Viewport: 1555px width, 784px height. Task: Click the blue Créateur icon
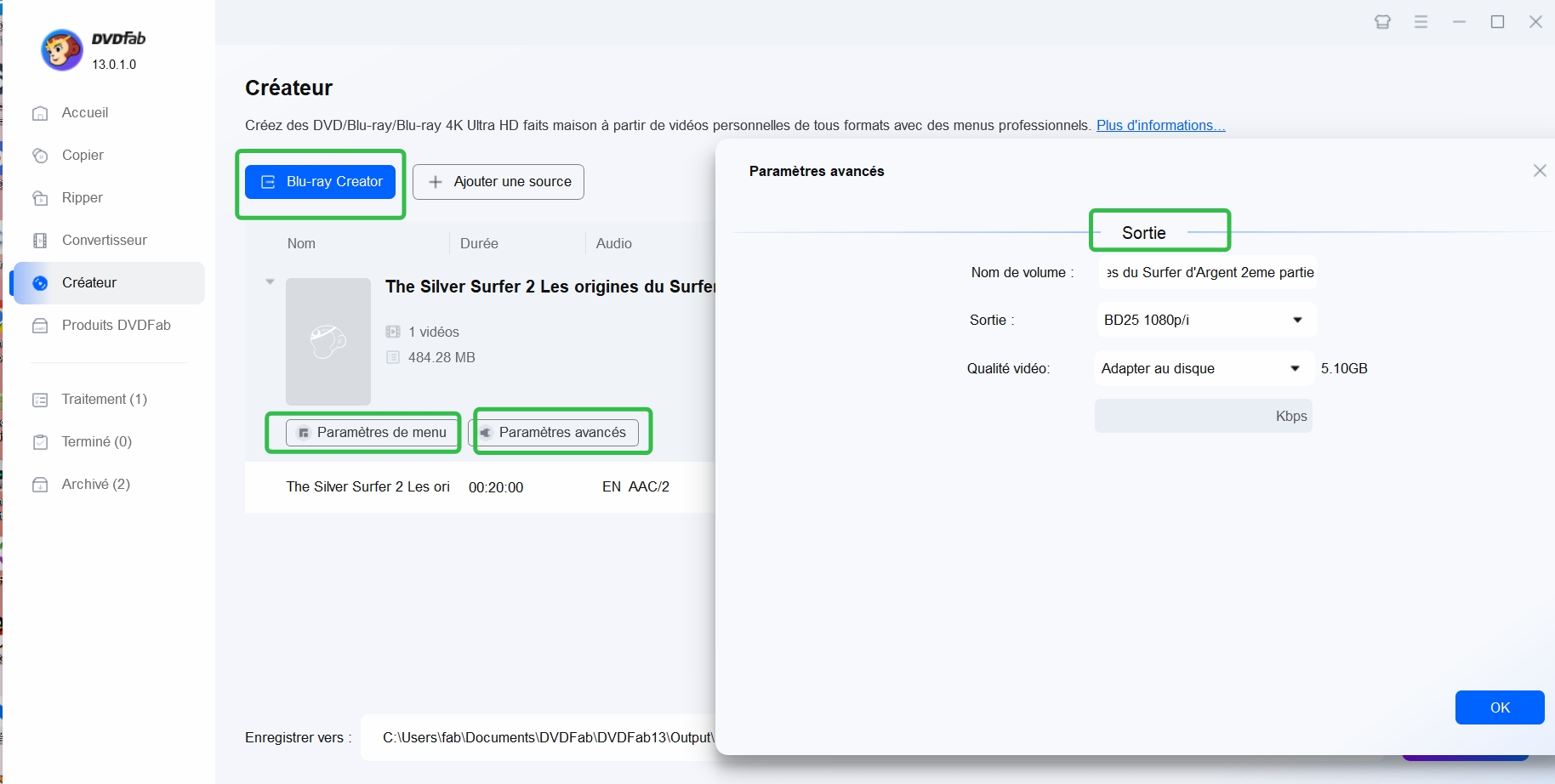[40, 283]
